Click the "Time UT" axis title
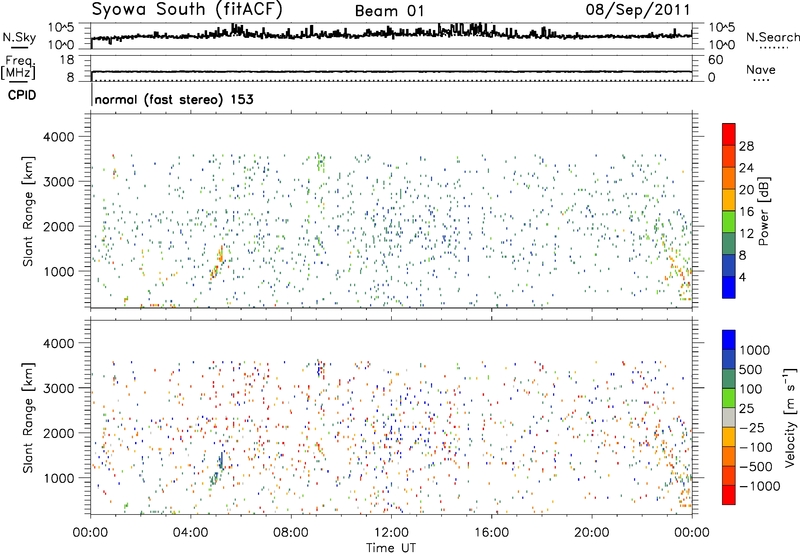 (x=391, y=548)
